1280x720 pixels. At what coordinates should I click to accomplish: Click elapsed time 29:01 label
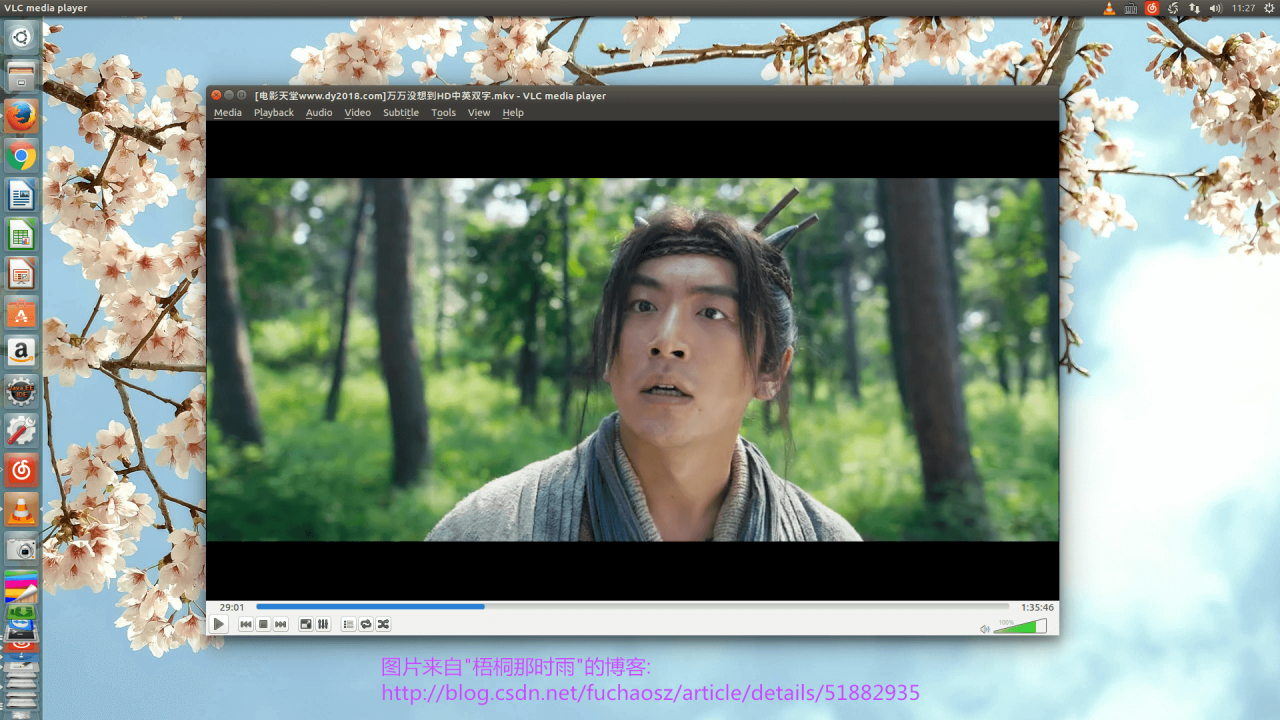tap(232, 607)
